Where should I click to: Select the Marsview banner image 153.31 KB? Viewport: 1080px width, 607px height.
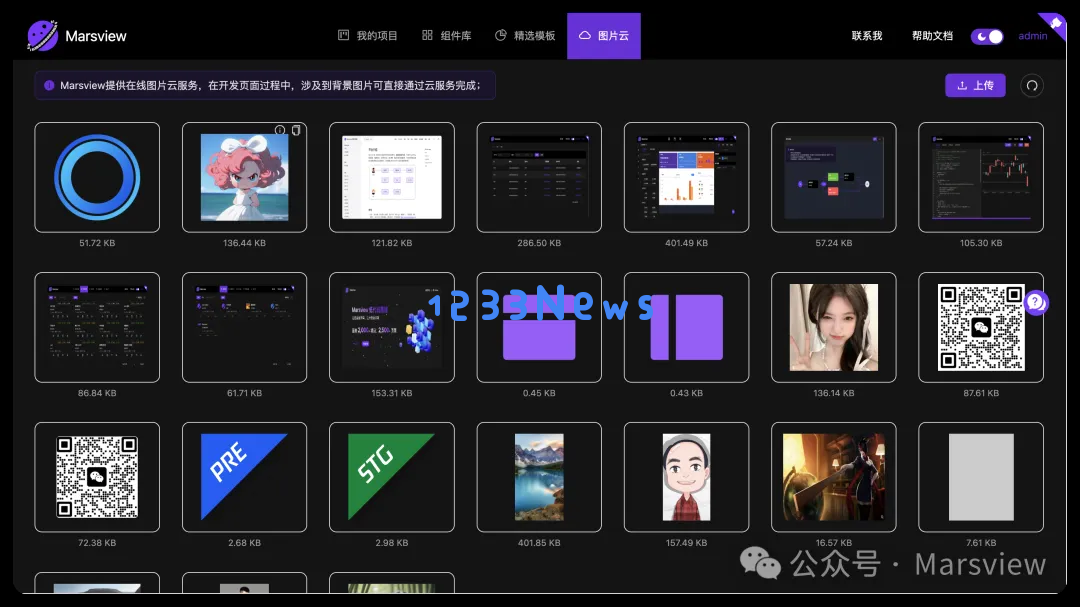[x=392, y=327]
